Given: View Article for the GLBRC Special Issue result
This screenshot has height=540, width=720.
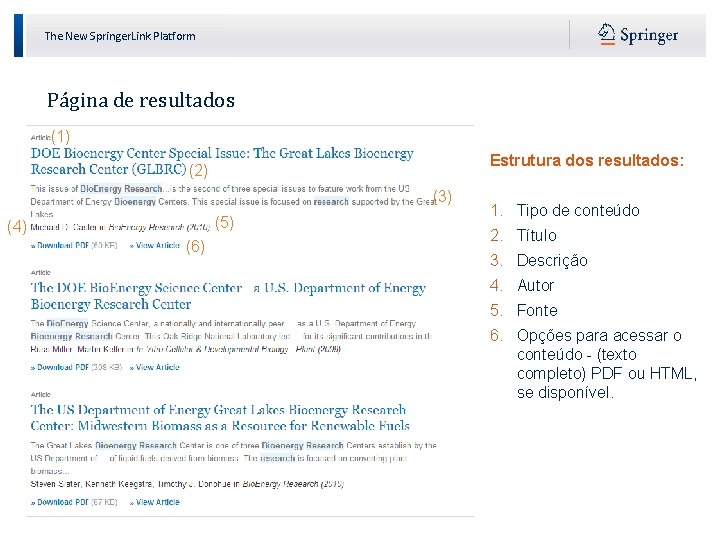Looking at the screenshot, I should pyautogui.click(x=155, y=245).
